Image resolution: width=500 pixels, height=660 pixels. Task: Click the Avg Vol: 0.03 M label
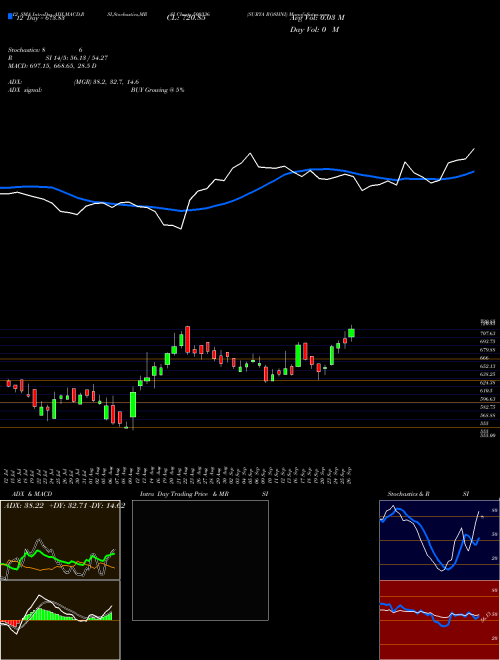(x=317, y=18)
